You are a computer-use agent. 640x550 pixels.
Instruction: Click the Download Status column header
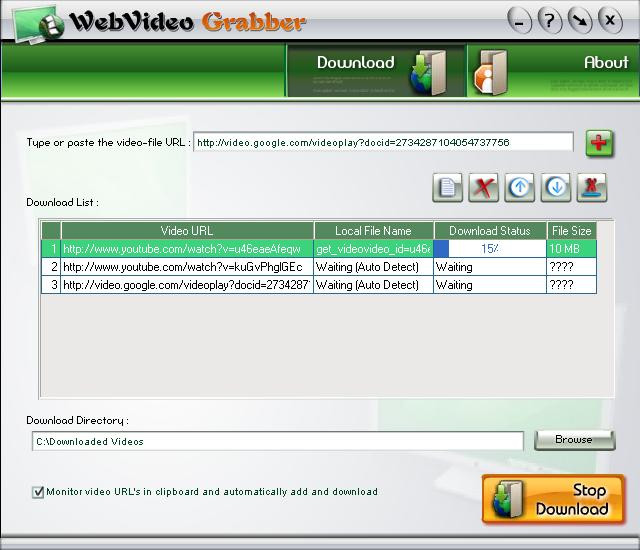pyautogui.click(x=490, y=231)
